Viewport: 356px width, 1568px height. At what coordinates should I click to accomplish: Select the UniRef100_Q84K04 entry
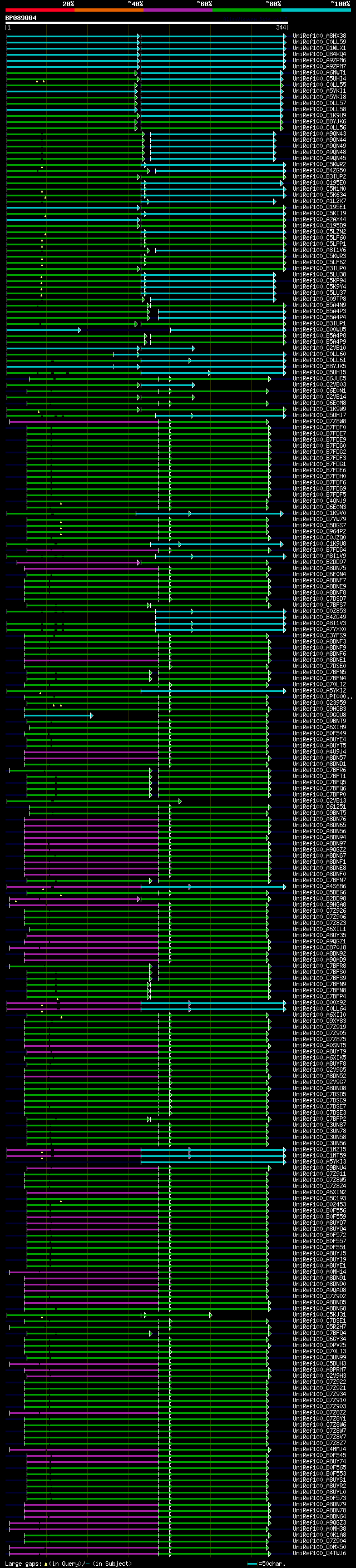click(x=319, y=54)
